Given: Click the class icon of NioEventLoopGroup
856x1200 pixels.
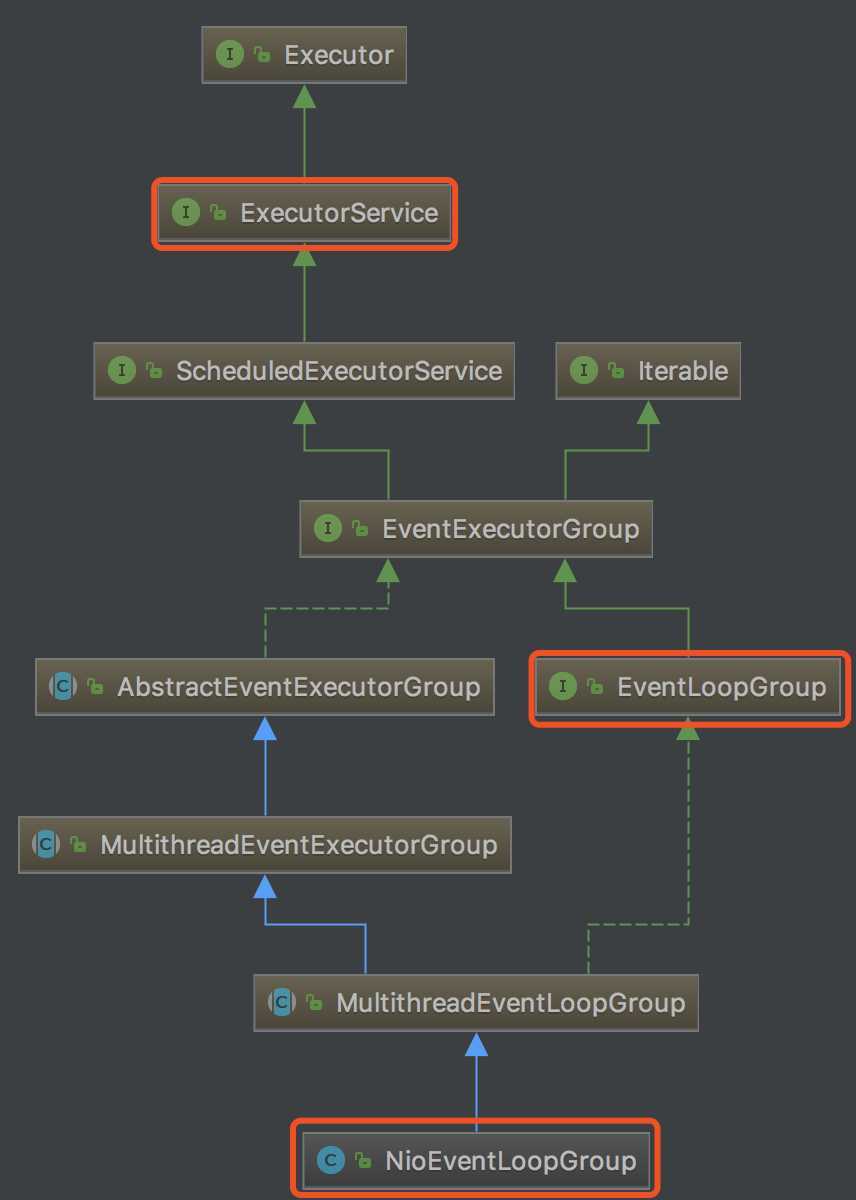Looking at the screenshot, I should tap(329, 1160).
